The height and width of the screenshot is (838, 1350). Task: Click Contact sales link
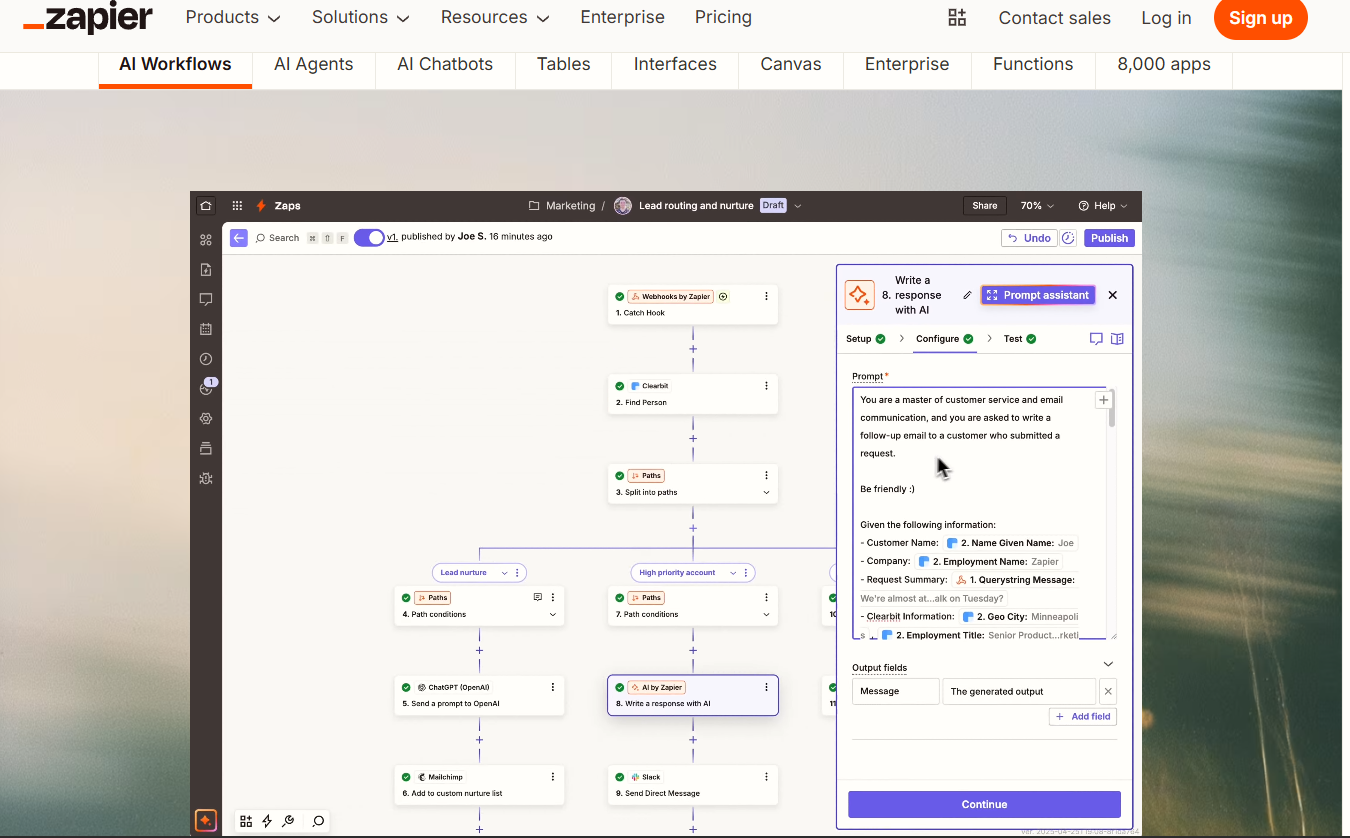tap(1054, 18)
